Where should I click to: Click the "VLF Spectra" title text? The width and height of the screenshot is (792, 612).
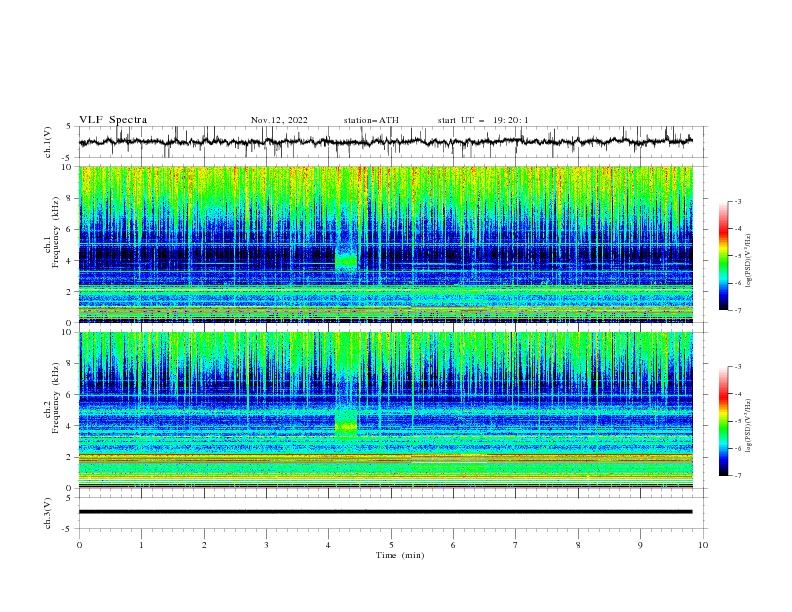113,120
